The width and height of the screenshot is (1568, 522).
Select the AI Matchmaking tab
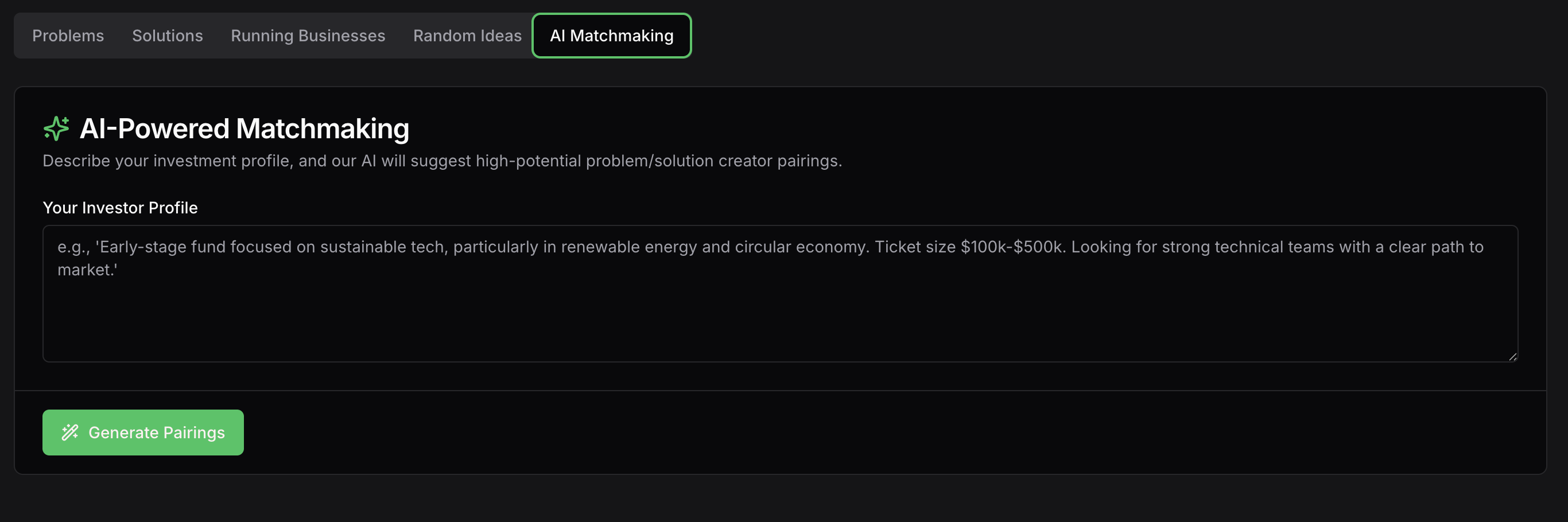coord(611,36)
